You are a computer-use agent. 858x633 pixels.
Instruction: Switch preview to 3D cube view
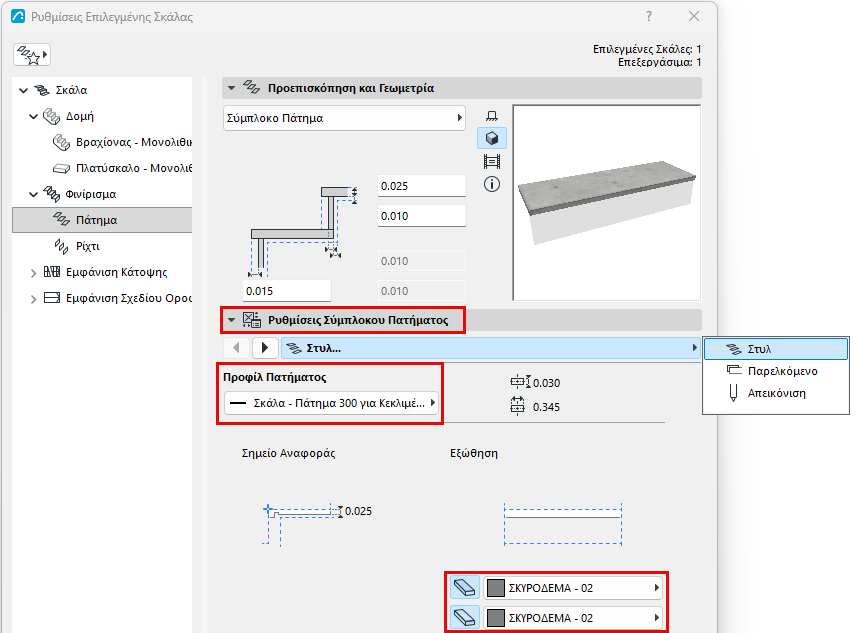(491, 138)
